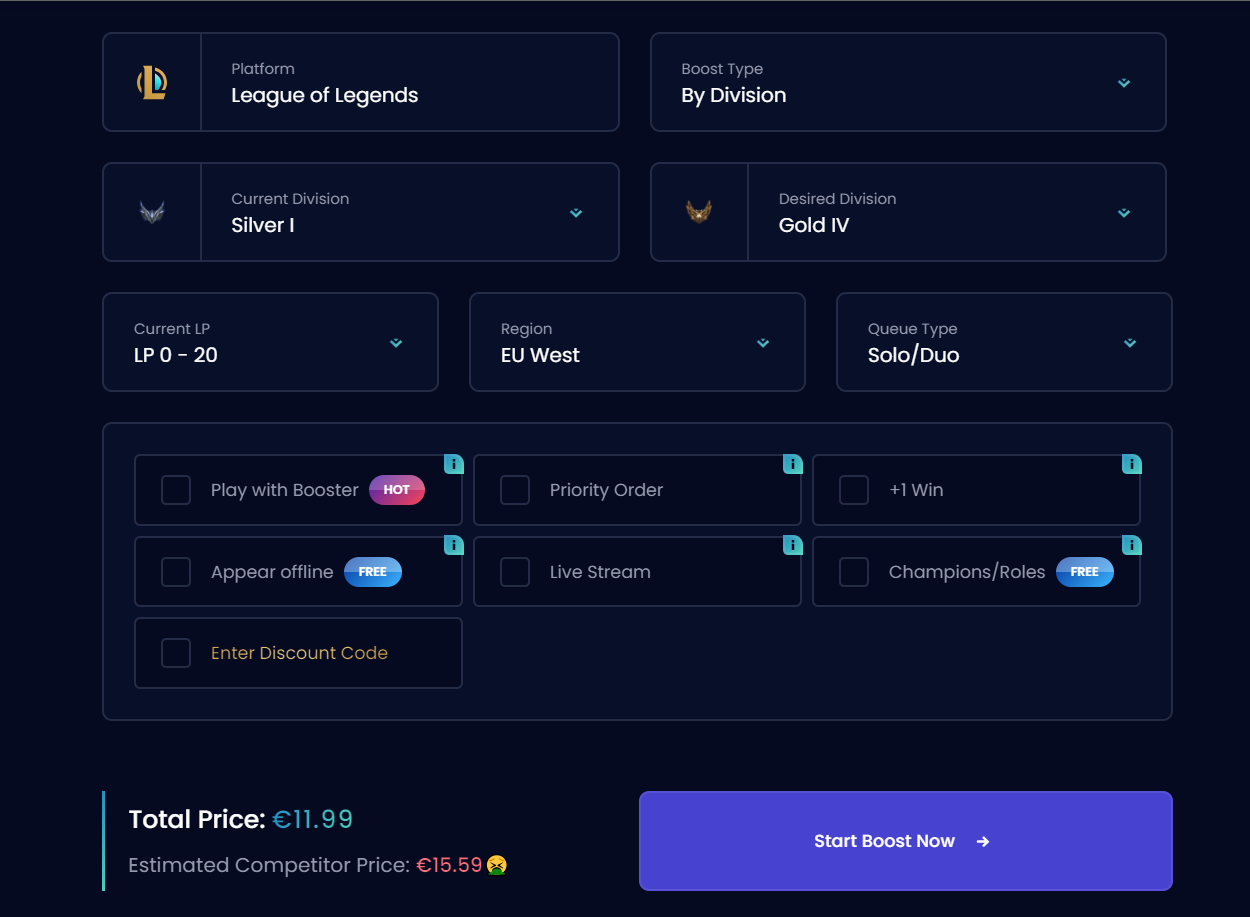Check the Priority Order option
This screenshot has height=917, width=1250.
coord(515,490)
